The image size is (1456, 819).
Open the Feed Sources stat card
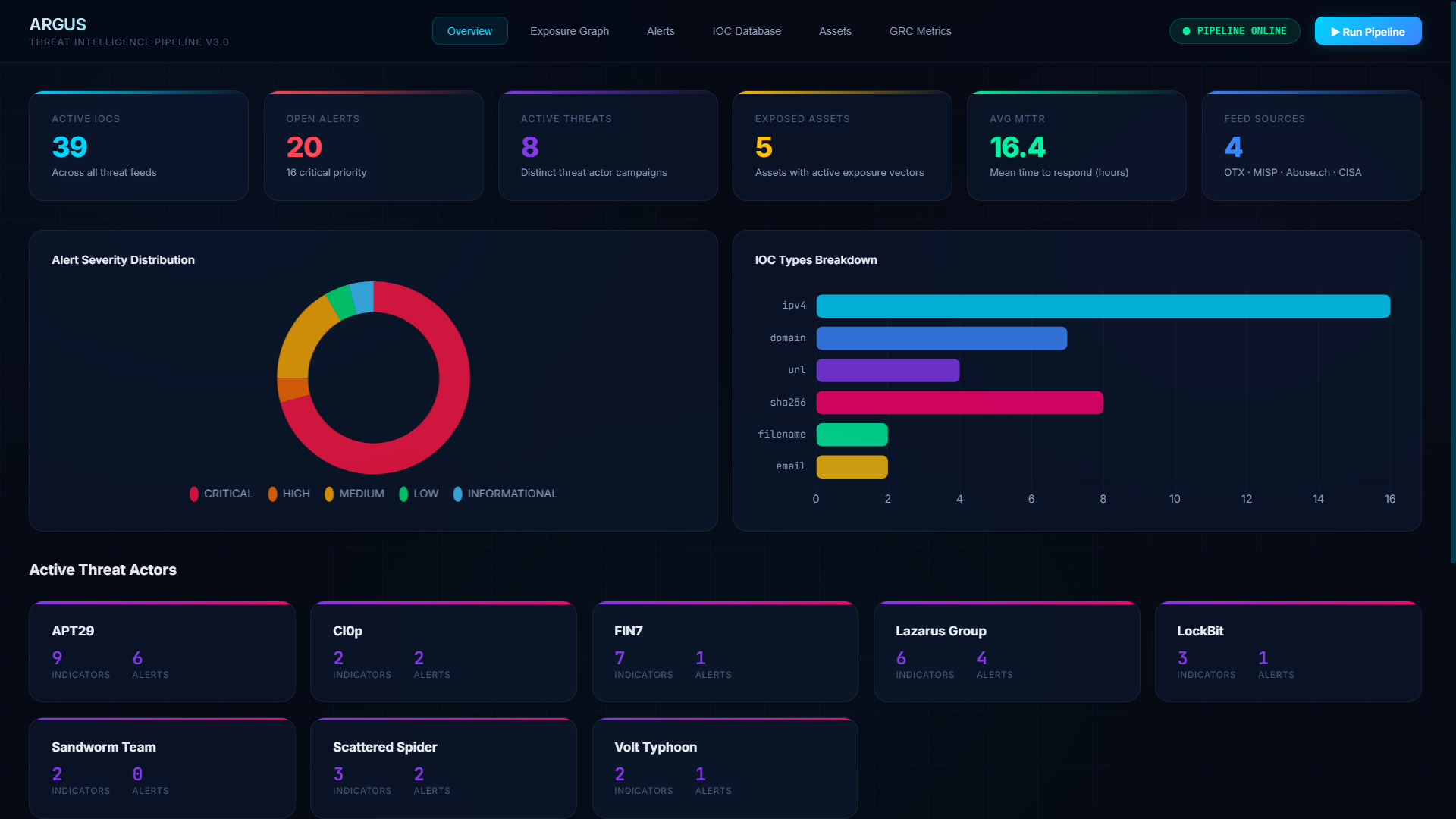point(1311,146)
